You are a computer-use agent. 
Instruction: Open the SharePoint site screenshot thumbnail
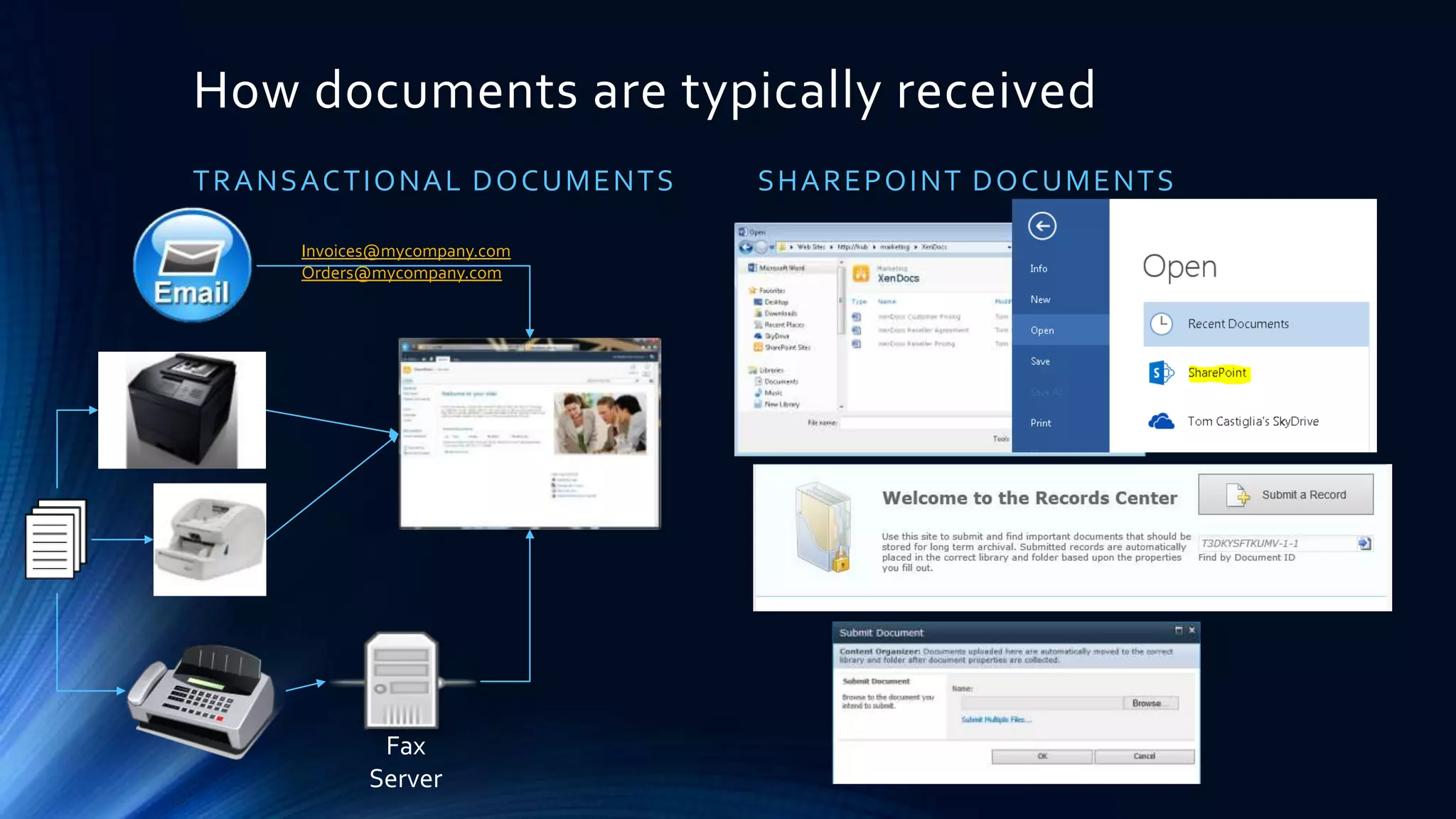click(x=530, y=434)
